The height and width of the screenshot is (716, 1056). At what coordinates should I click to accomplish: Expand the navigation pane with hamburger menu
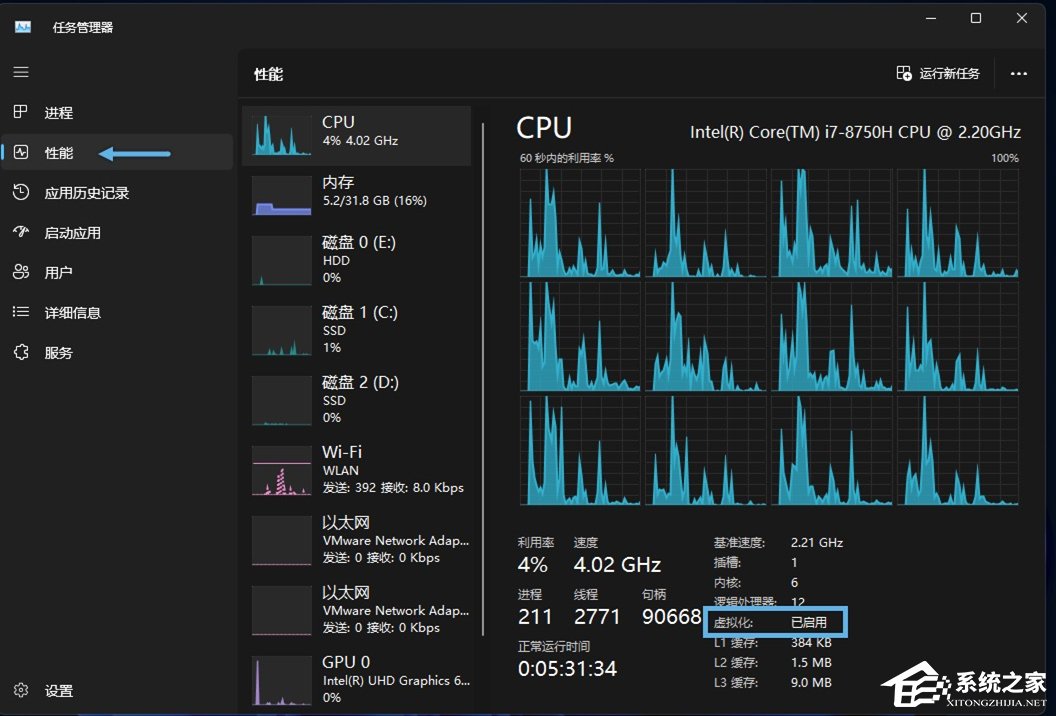pos(20,72)
